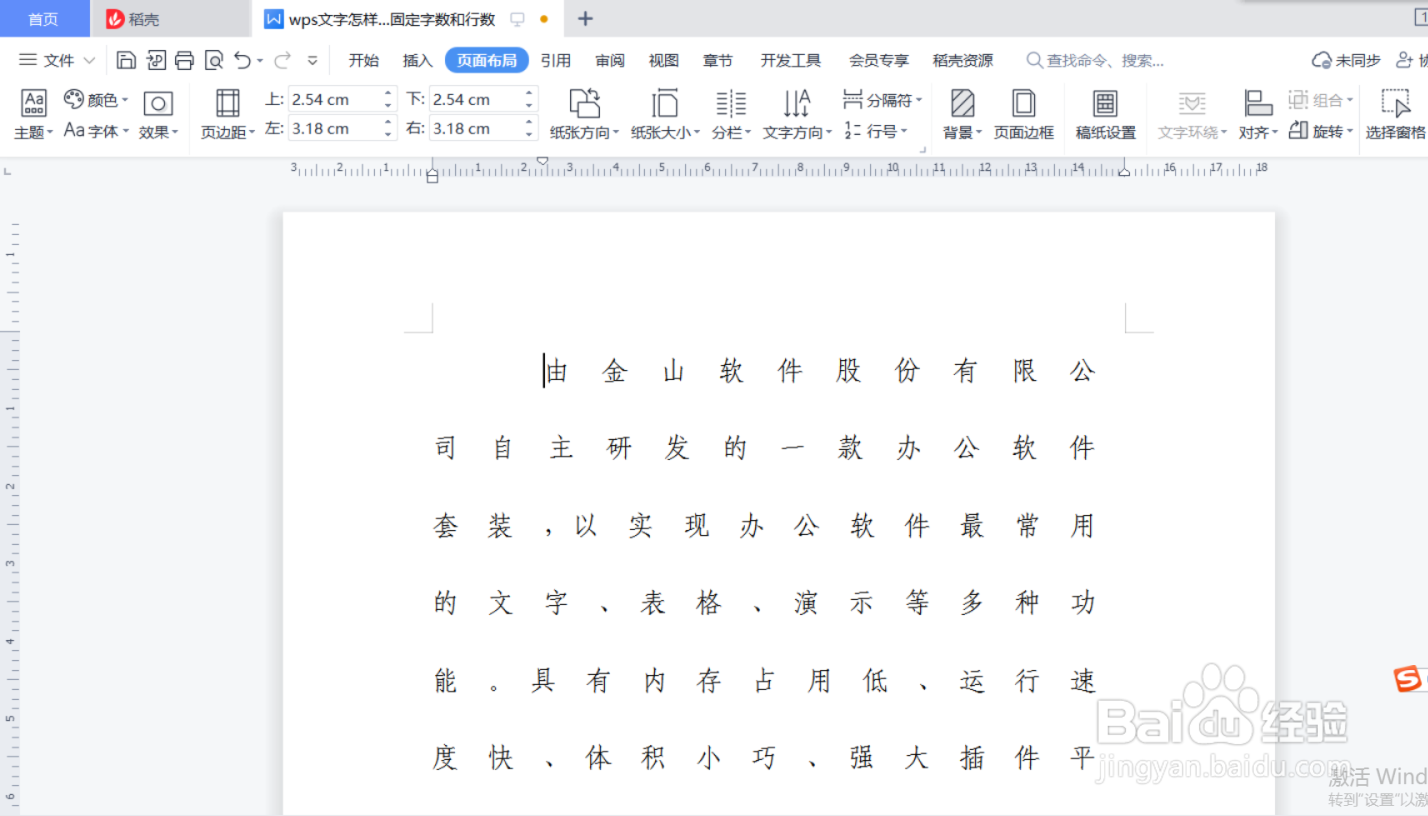Click the first-line indent marker on ruler
The height and width of the screenshot is (816, 1428).
click(543, 160)
